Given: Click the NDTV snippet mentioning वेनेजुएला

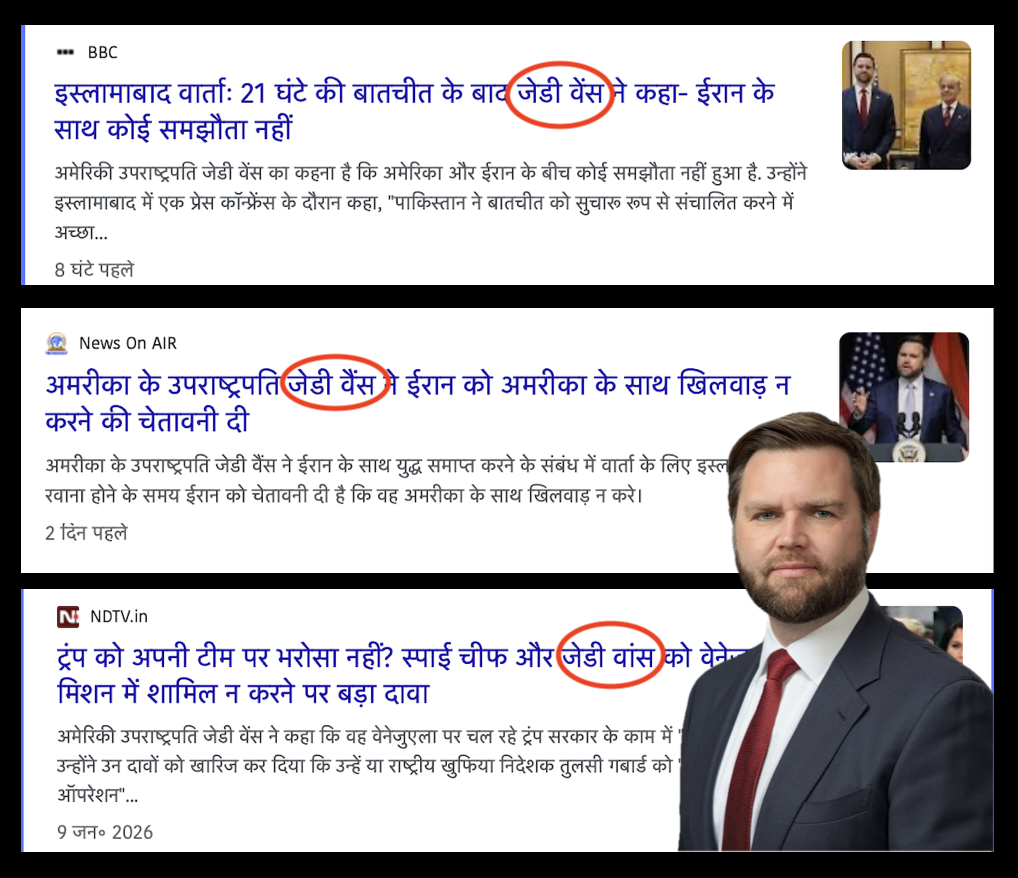Looking at the screenshot, I should click(368, 766).
